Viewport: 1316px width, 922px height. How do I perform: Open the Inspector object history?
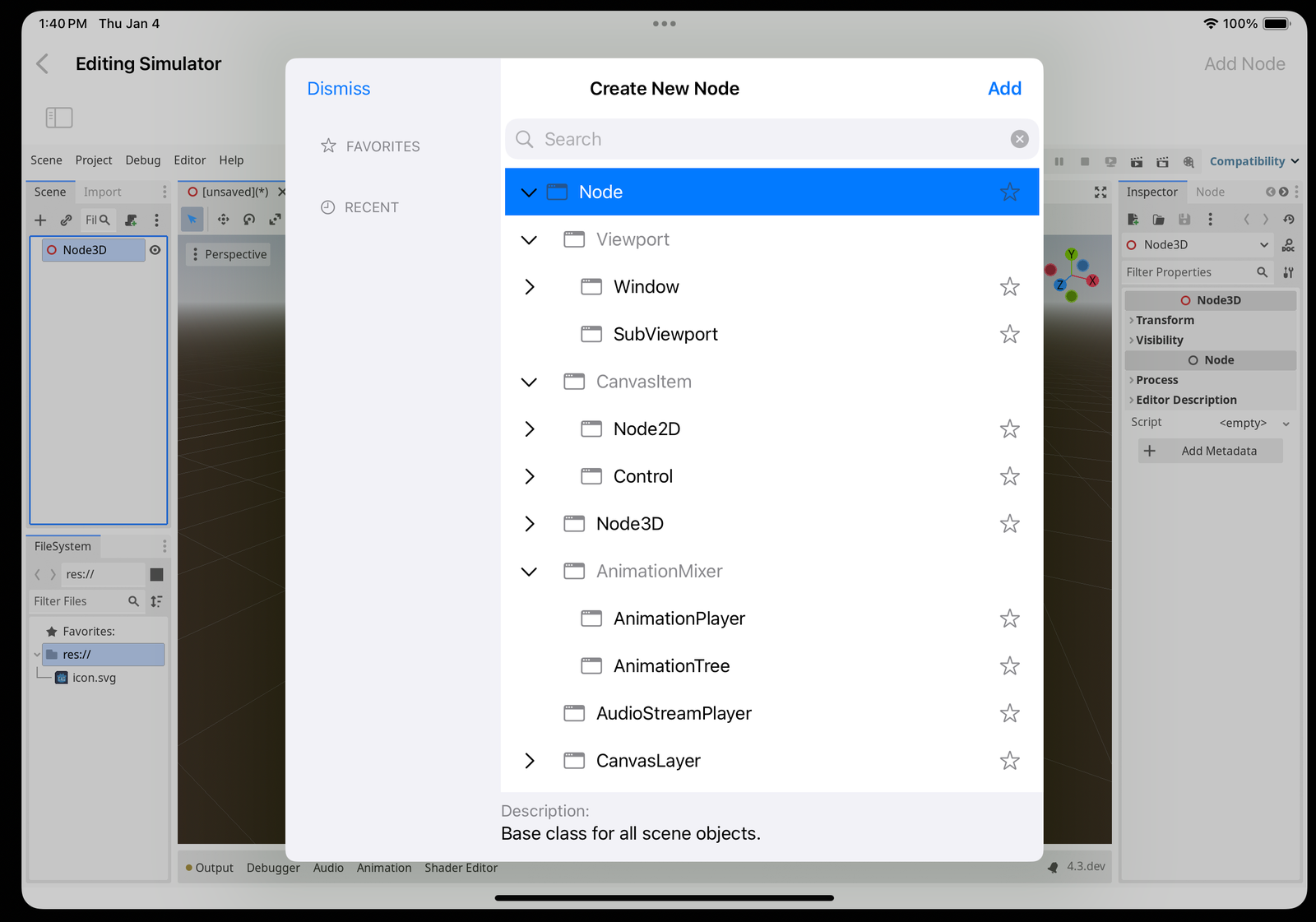point(1289,220)
